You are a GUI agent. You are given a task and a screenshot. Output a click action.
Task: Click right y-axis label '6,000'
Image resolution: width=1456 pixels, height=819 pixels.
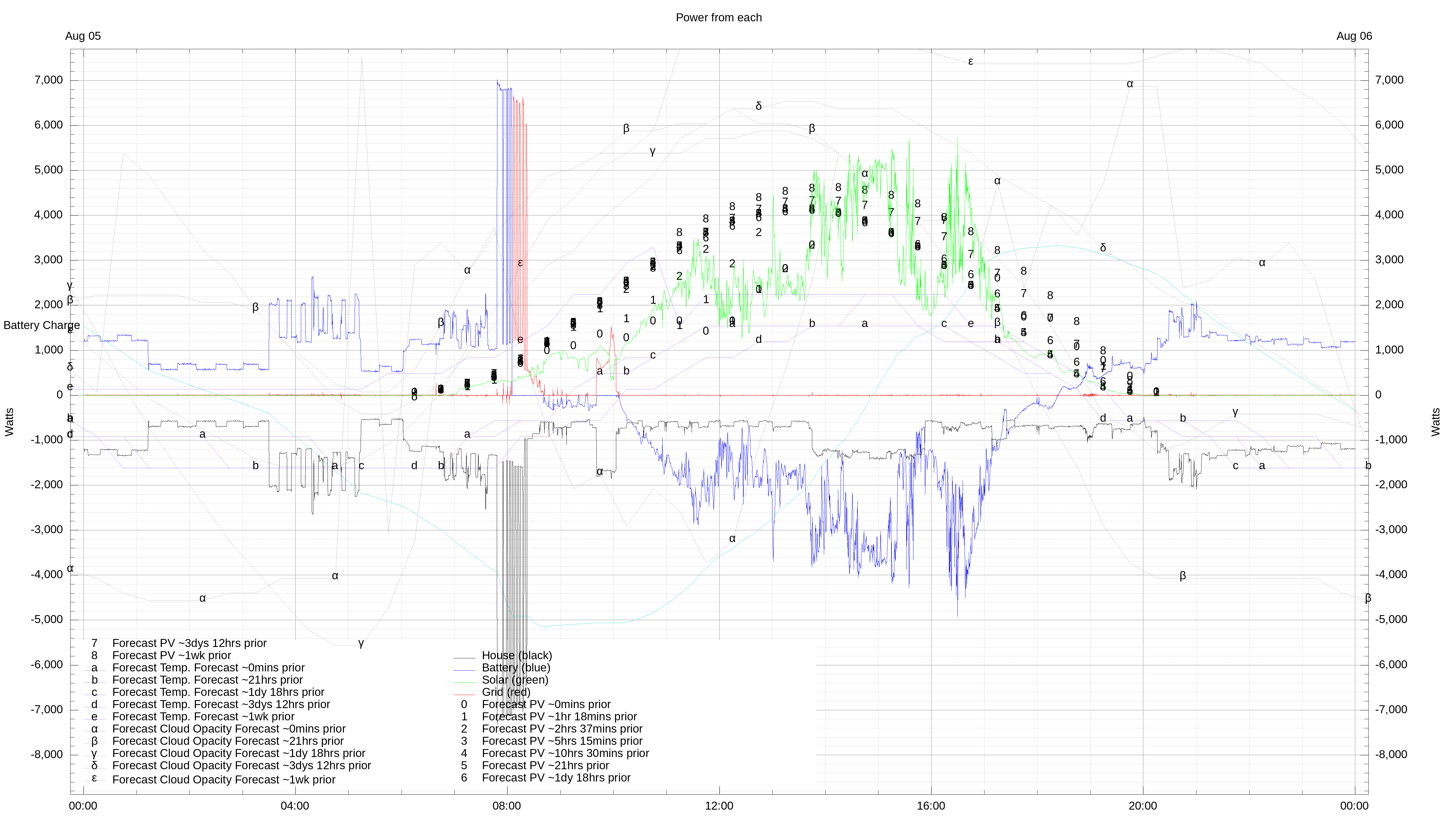tap(1389, 125)
